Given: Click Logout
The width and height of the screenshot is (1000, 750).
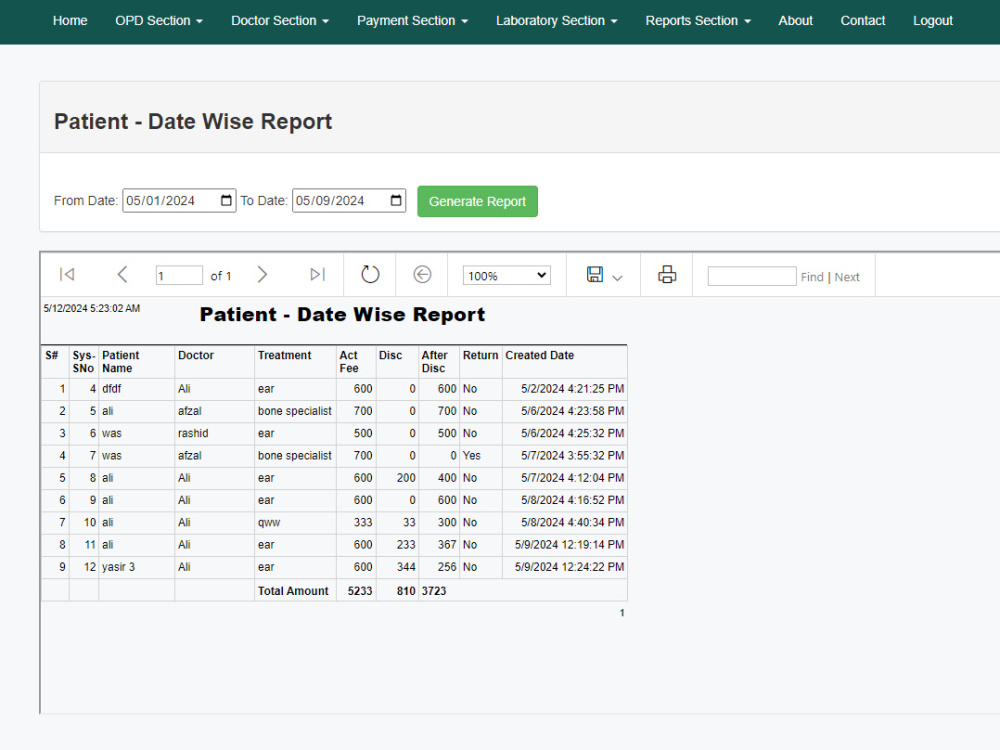Looking at the screenshot, I should coord(933,20).
